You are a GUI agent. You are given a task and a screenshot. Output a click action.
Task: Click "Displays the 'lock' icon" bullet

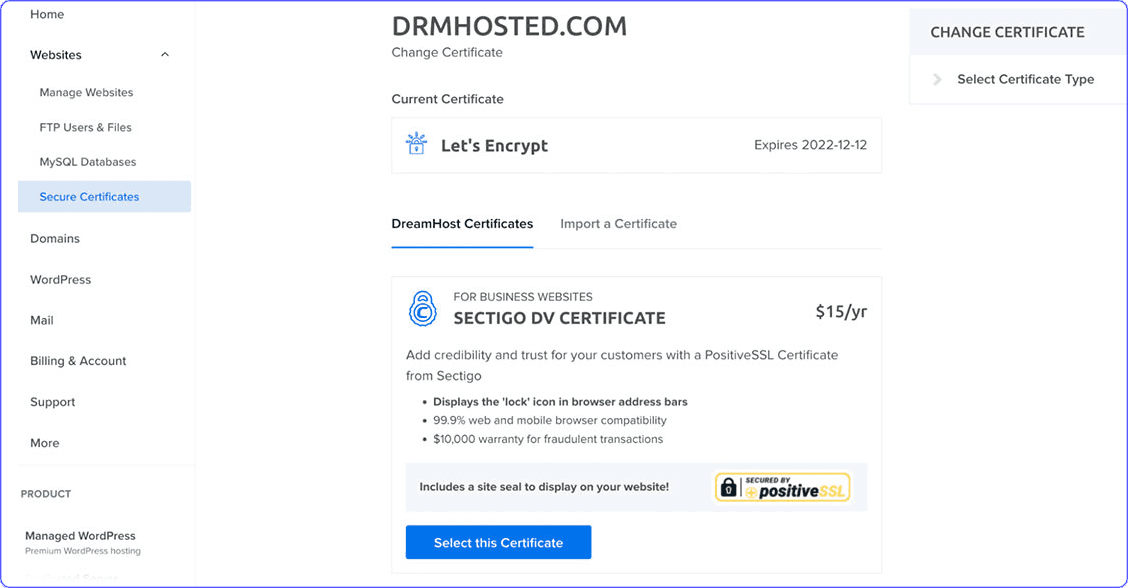pyautogui.click(x=560, y=402)
